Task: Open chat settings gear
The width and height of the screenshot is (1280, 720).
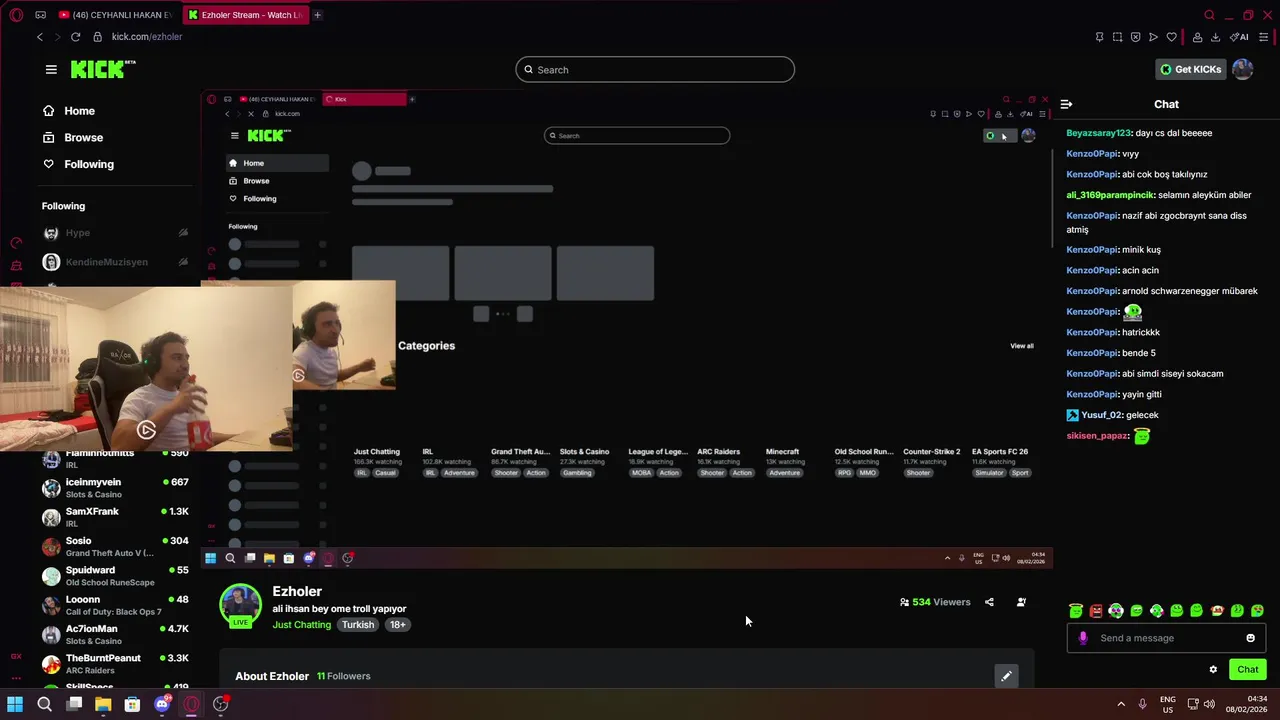Action: pos(1213,669)
